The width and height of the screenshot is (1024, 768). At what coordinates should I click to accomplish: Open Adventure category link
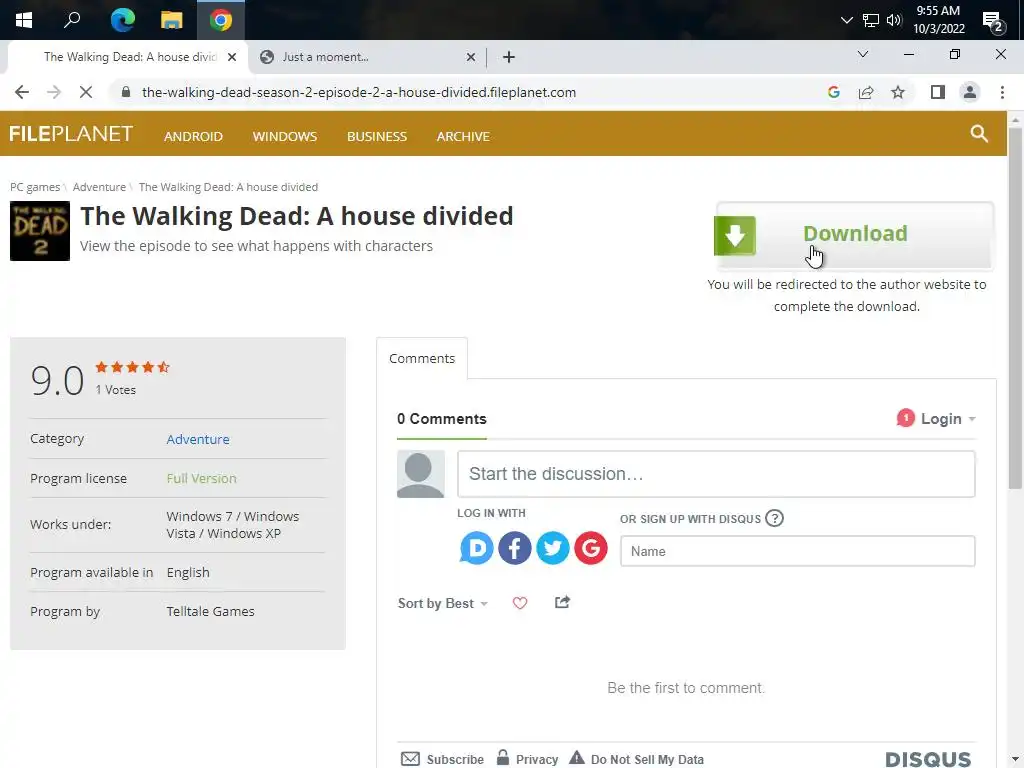point(198,440)
